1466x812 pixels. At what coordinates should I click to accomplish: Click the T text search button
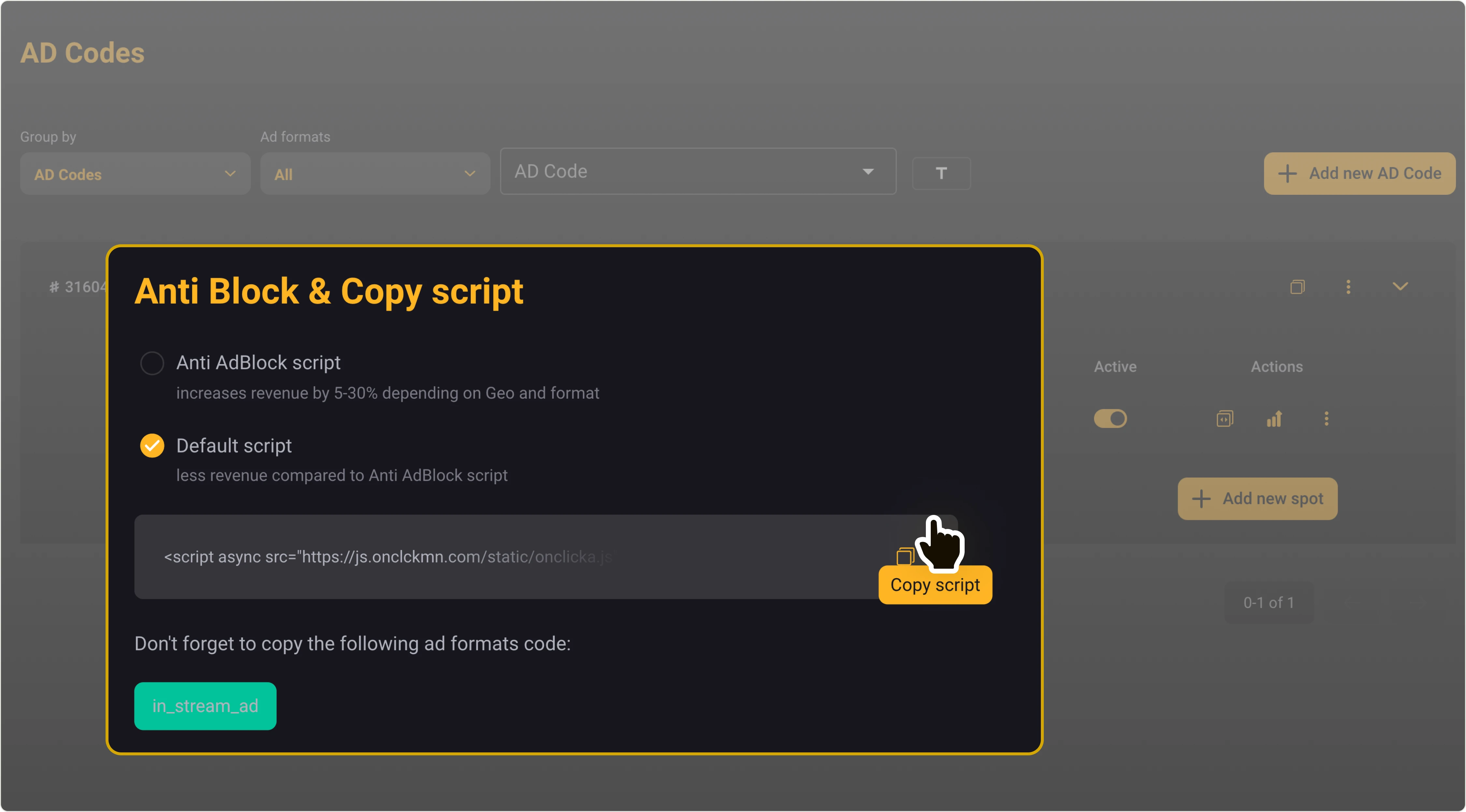(941, 173)
